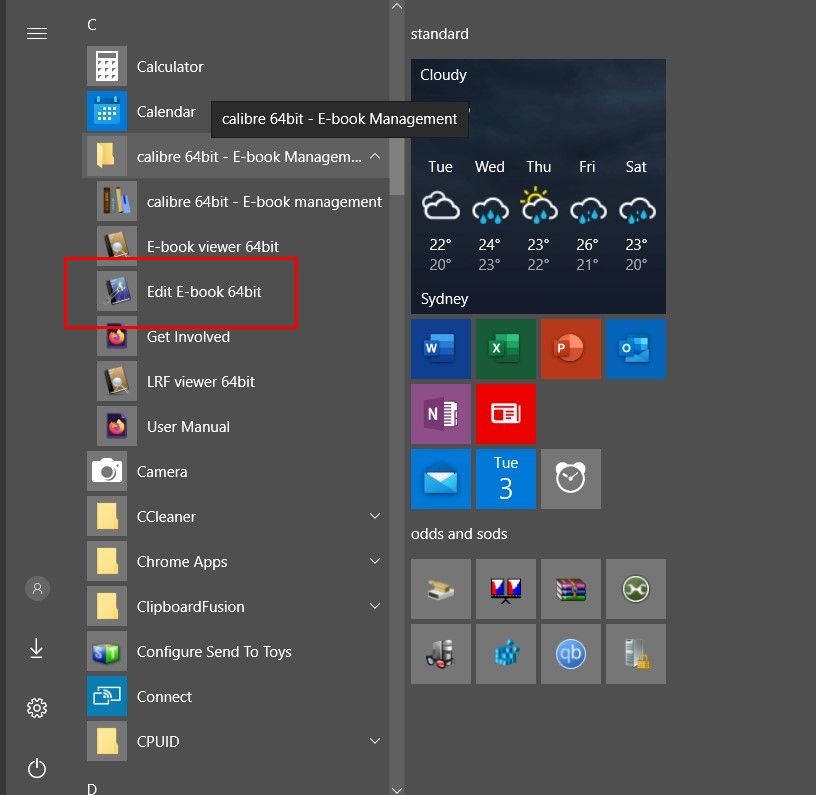The width and height of the screenshot is (816, 795).
Task: Open the scanner drive tile
Action: tap(441, 589)
